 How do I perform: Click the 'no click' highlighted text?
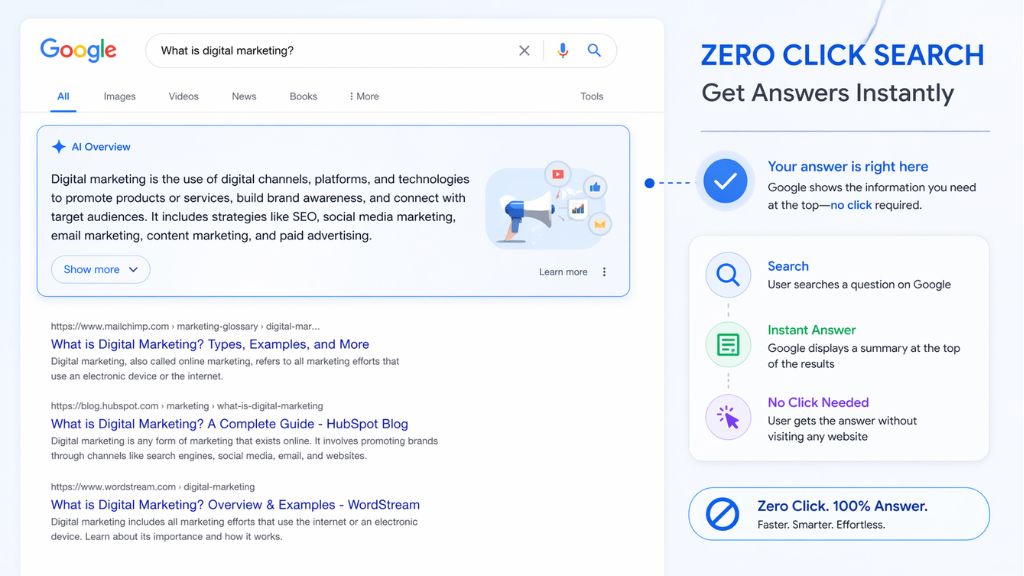(x=851, y=205)
